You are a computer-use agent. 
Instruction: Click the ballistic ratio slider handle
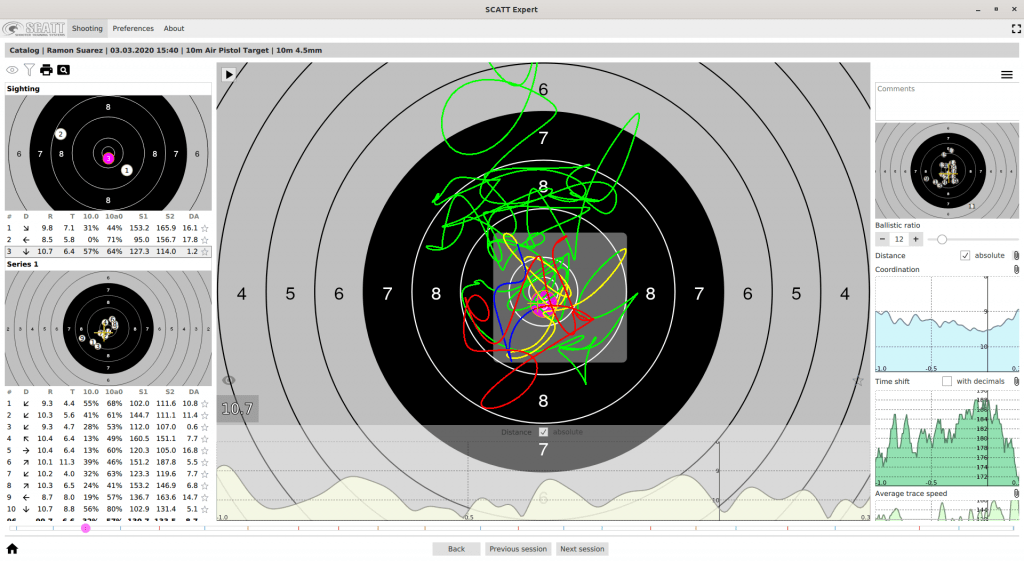pyautogui.click(x=942, y=239)
